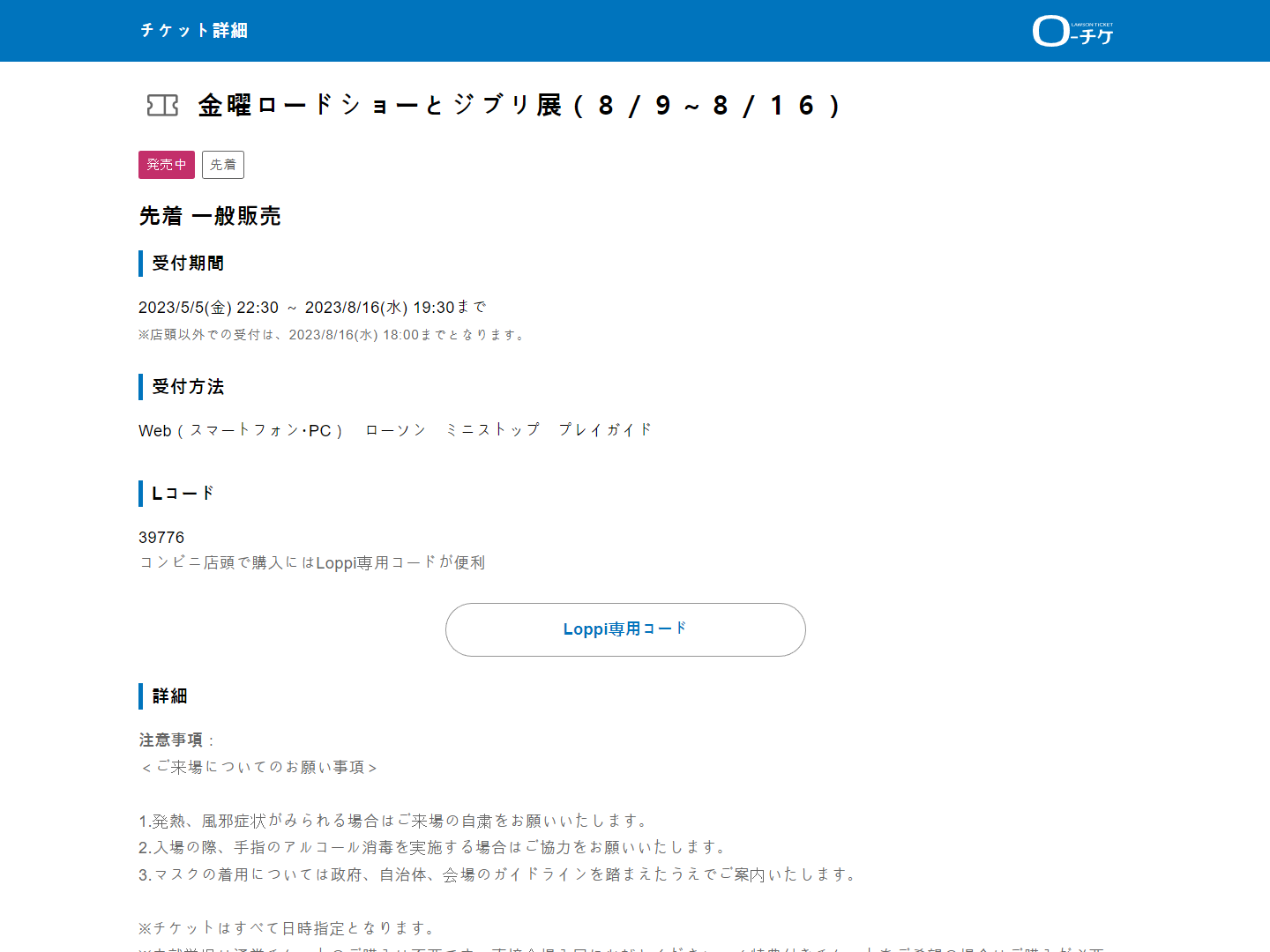Click the ミニストップ reception method
The image size is (1270, 952).
[492, 430]
